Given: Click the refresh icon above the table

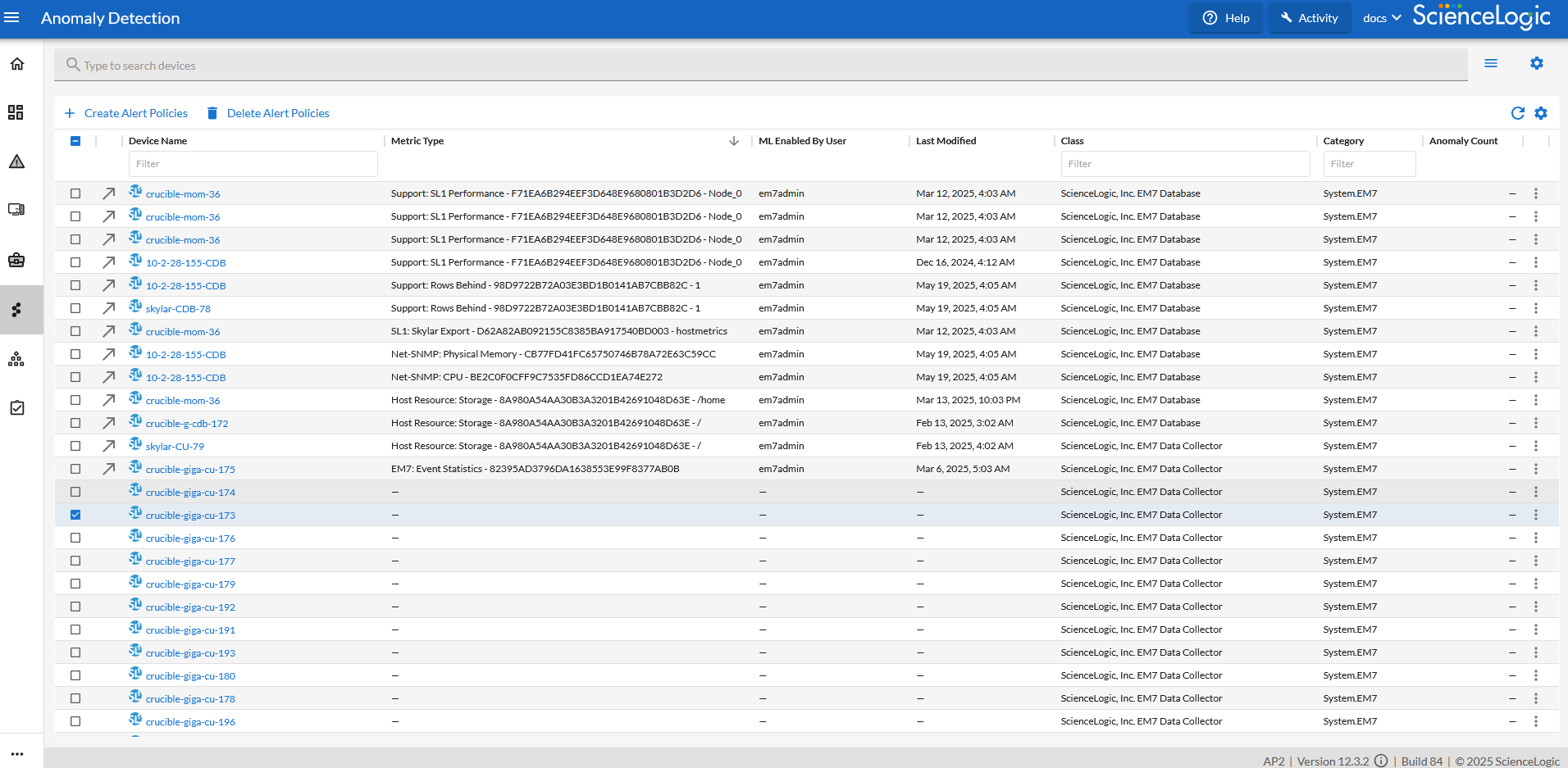Looking at the screenshot, I should (1517, 113).
